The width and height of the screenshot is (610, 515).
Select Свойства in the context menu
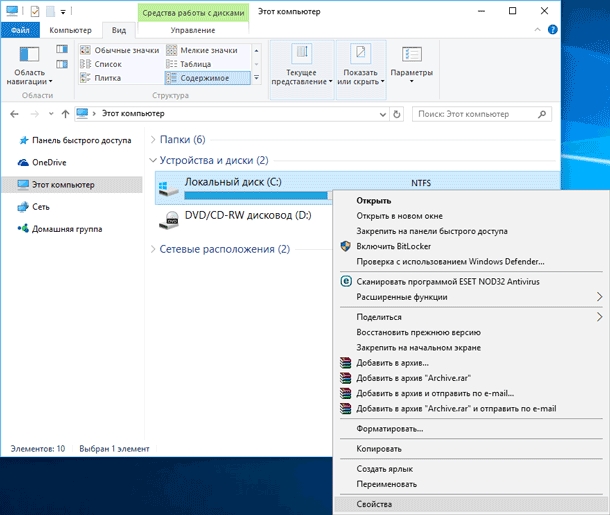375,504
